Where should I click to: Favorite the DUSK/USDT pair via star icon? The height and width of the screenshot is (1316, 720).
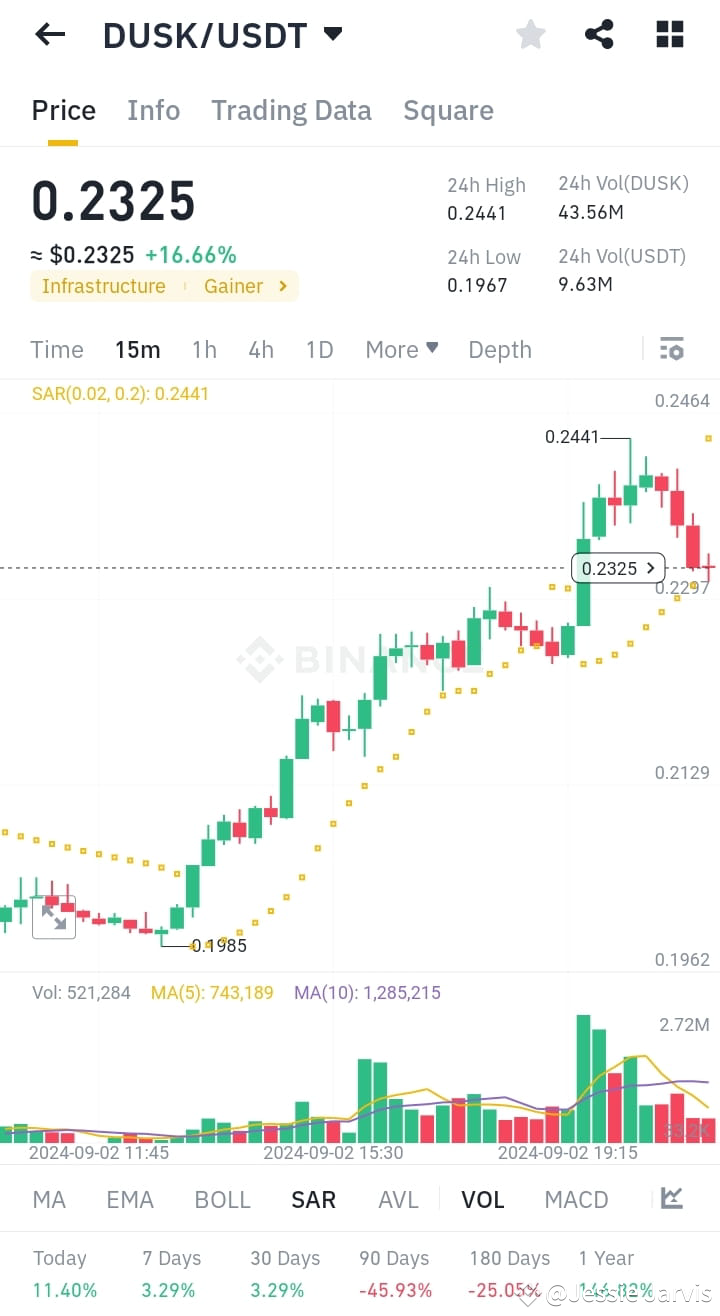click(x=530, y=34)
